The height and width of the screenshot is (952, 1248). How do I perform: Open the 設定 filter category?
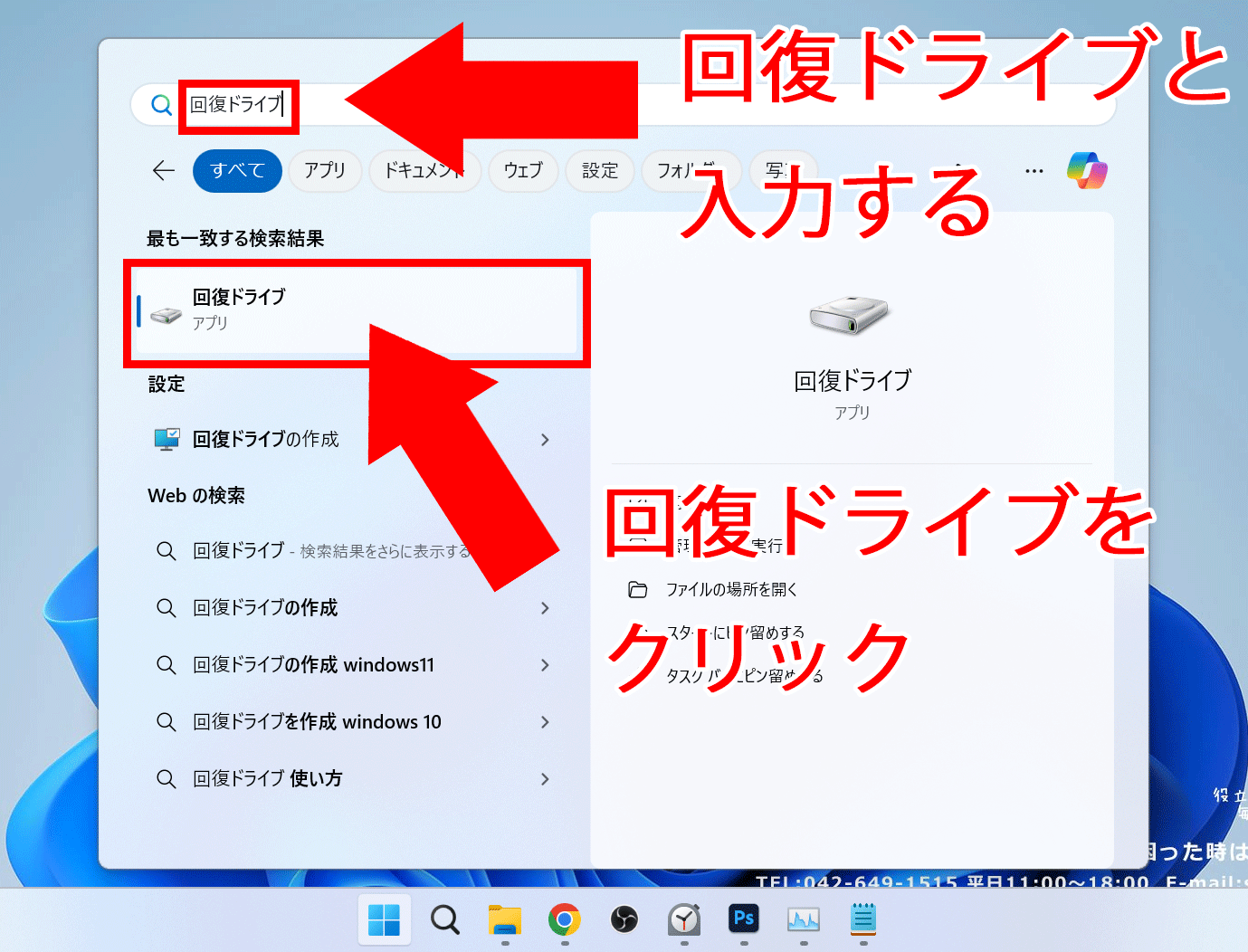click(x=599, y=170)
